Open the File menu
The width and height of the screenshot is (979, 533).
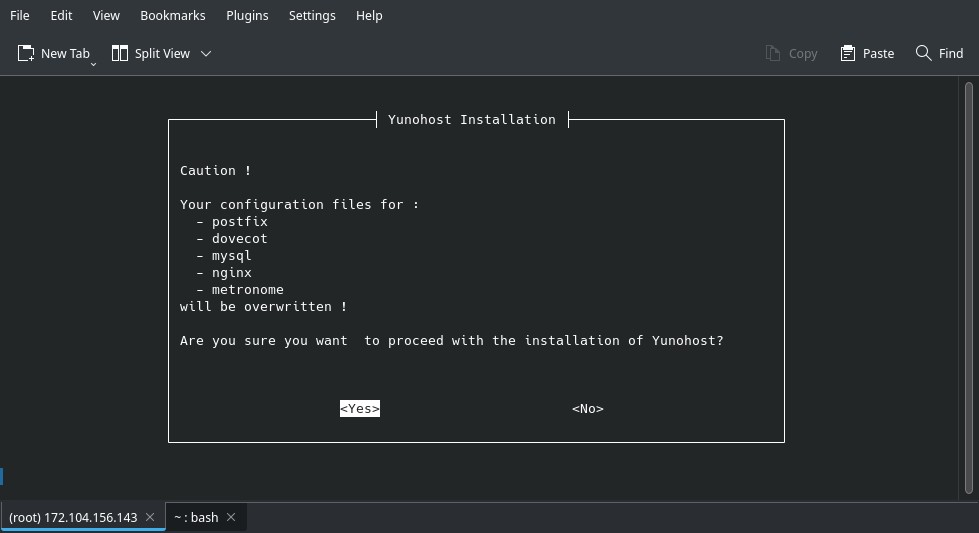coord(20,15)
